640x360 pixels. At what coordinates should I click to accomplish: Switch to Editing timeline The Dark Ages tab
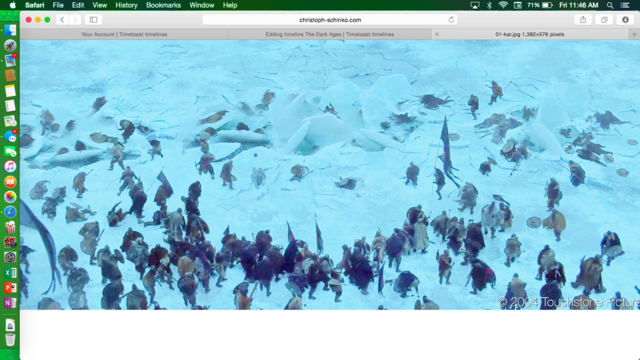click(330, 34)
